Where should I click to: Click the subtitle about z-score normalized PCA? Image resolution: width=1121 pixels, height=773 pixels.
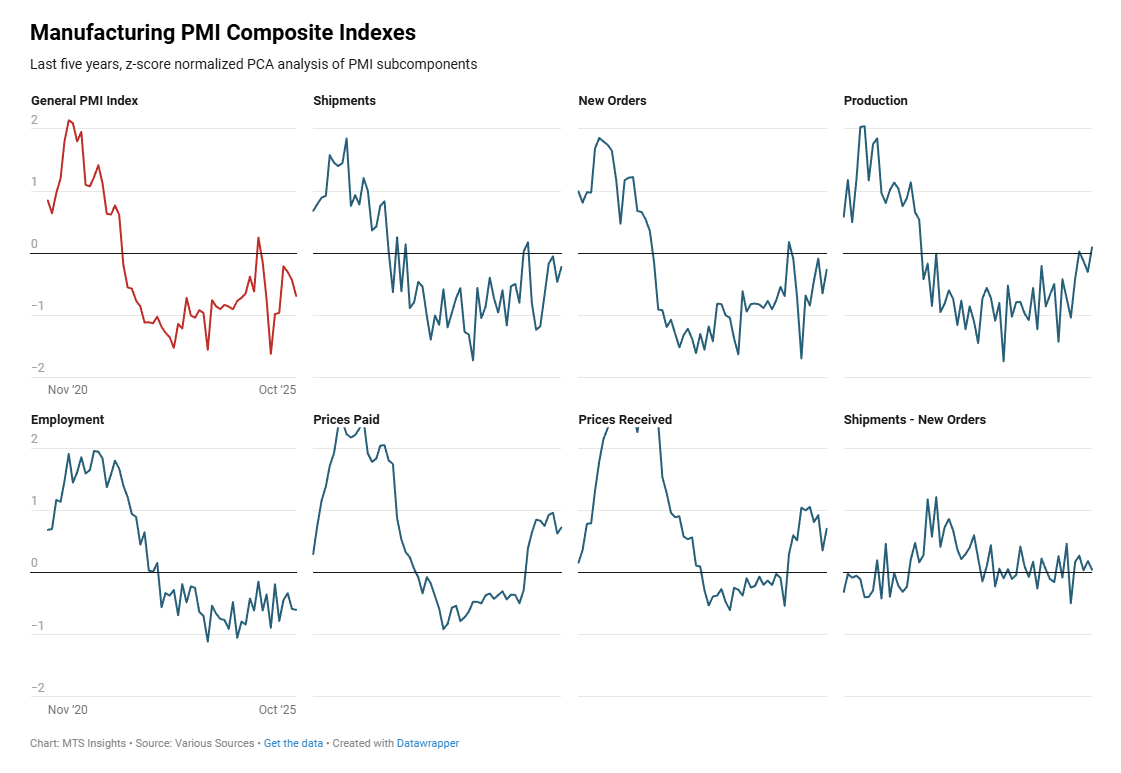(x=253, y=64)
